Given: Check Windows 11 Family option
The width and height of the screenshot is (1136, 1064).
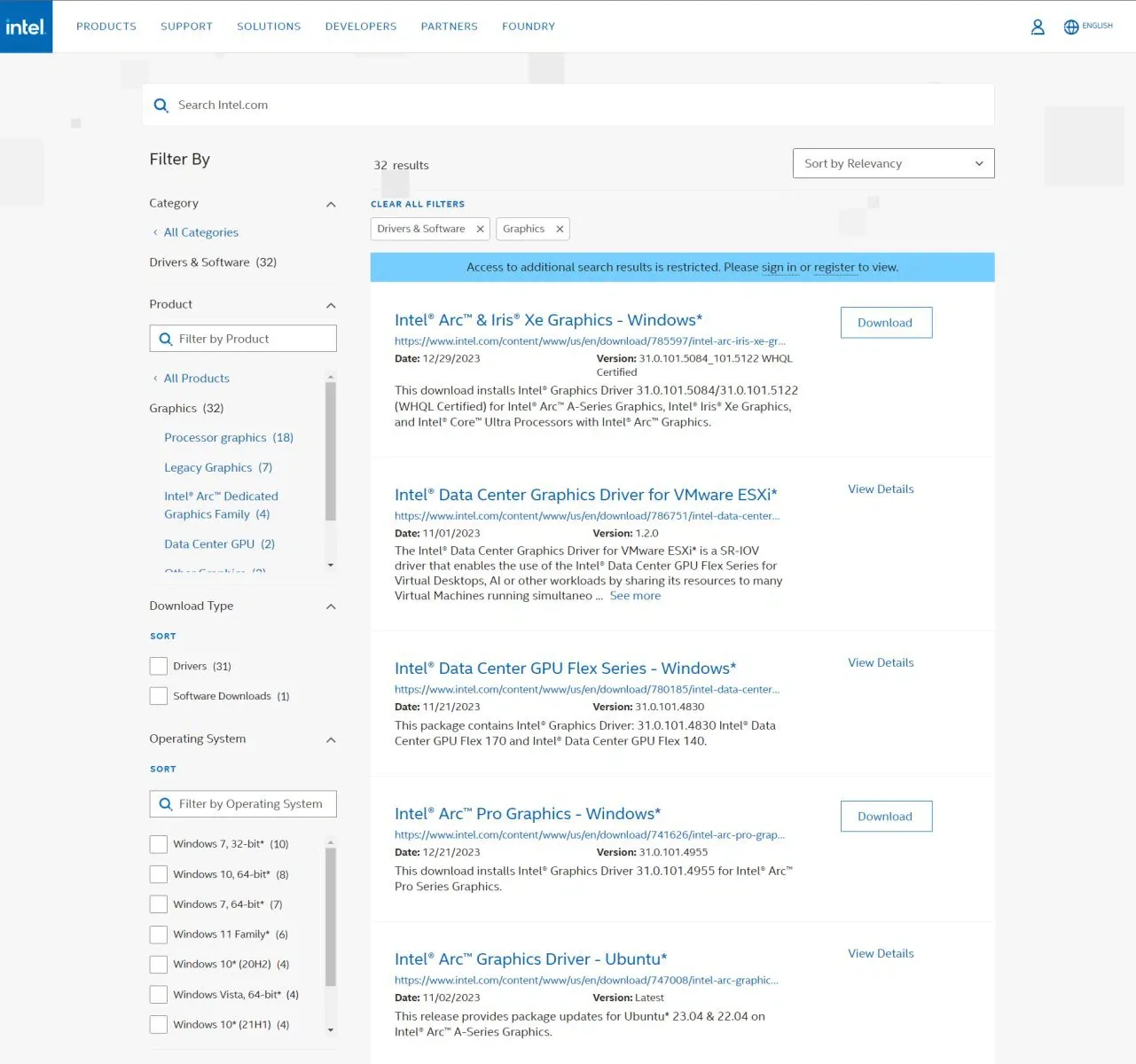Looking at the screenshot, I should tap(159, 935).
